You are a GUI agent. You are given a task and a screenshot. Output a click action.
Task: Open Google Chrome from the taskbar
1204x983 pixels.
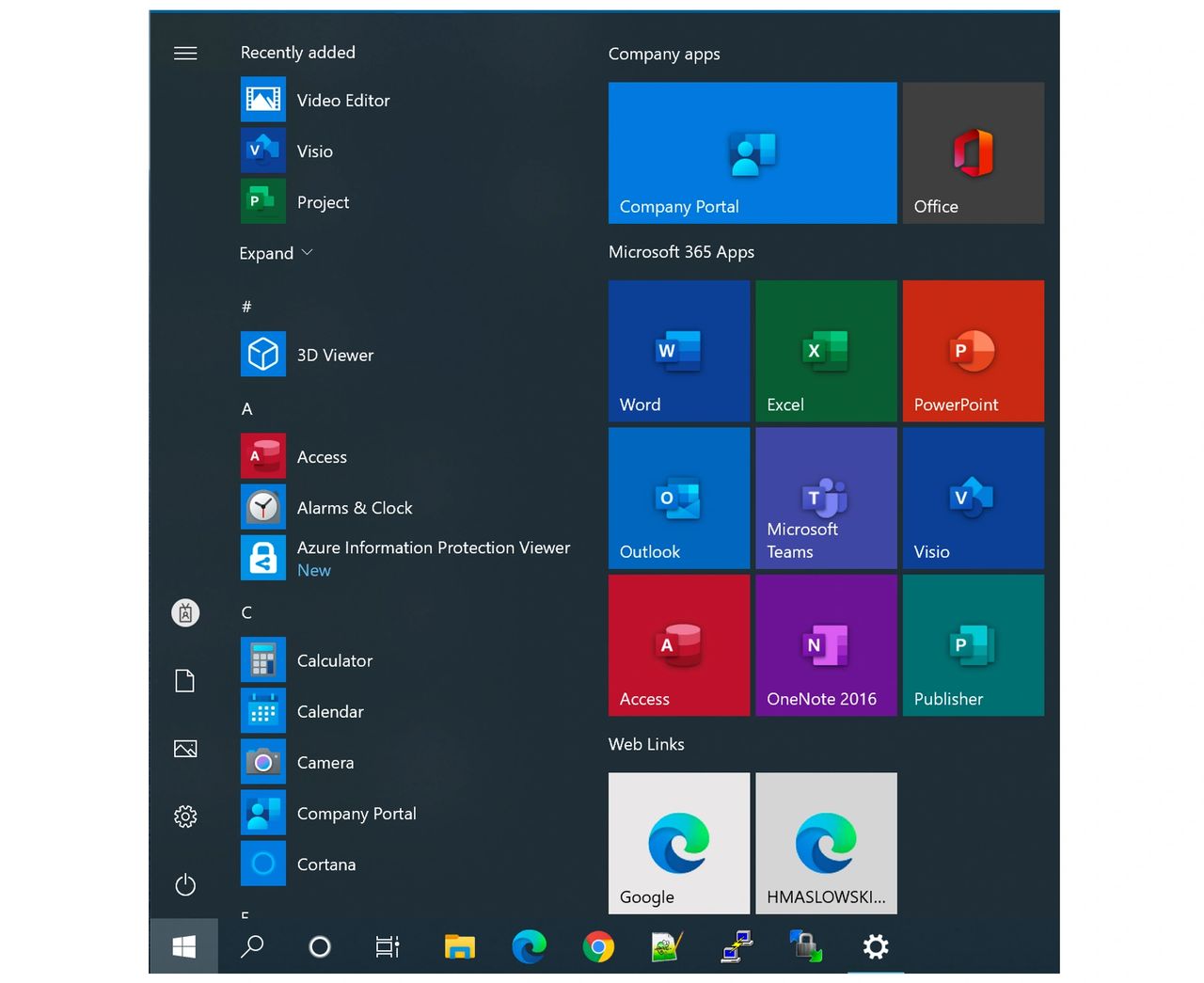598,946
